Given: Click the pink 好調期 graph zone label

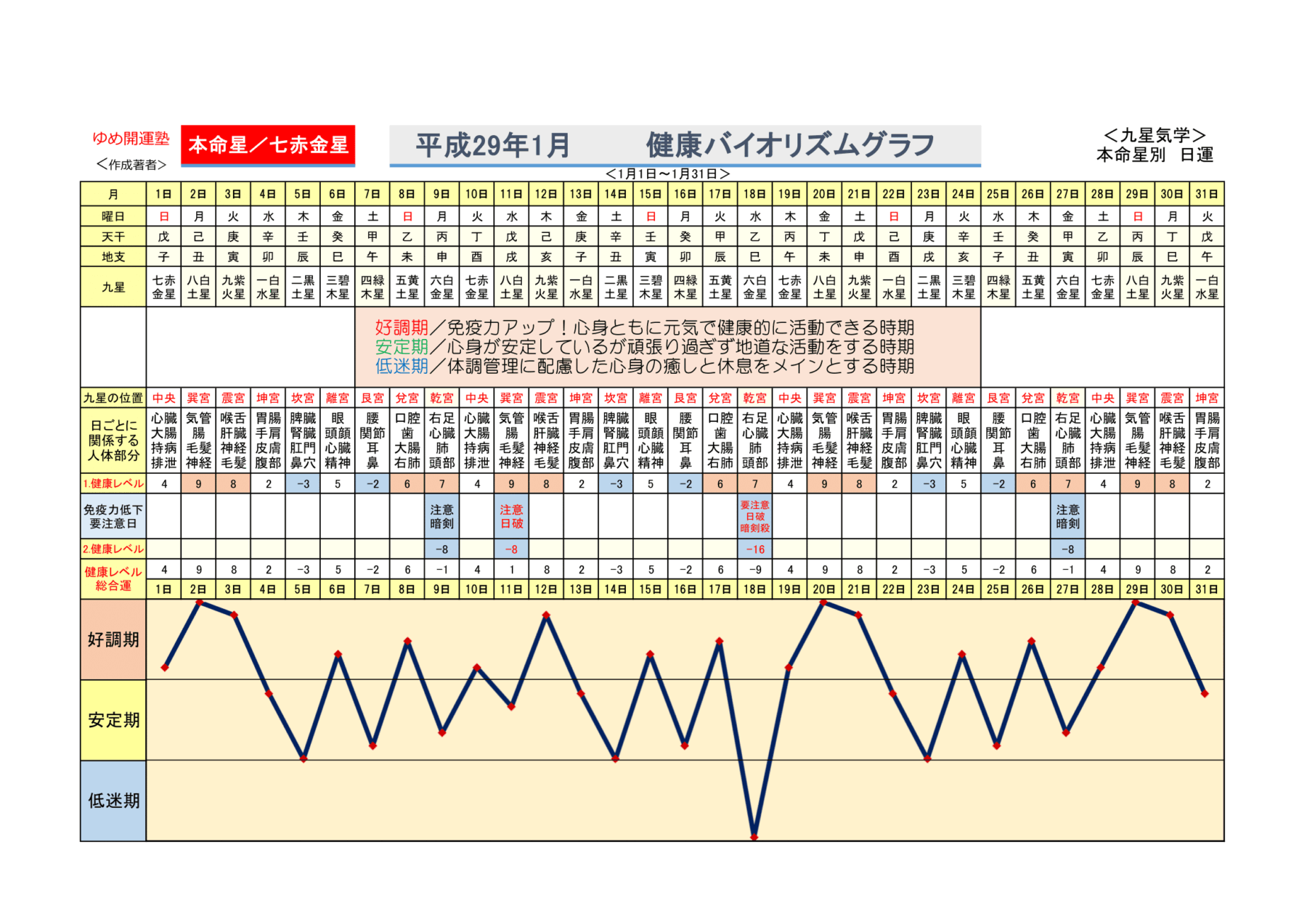Looking at the screenshot, I should 113,639.
